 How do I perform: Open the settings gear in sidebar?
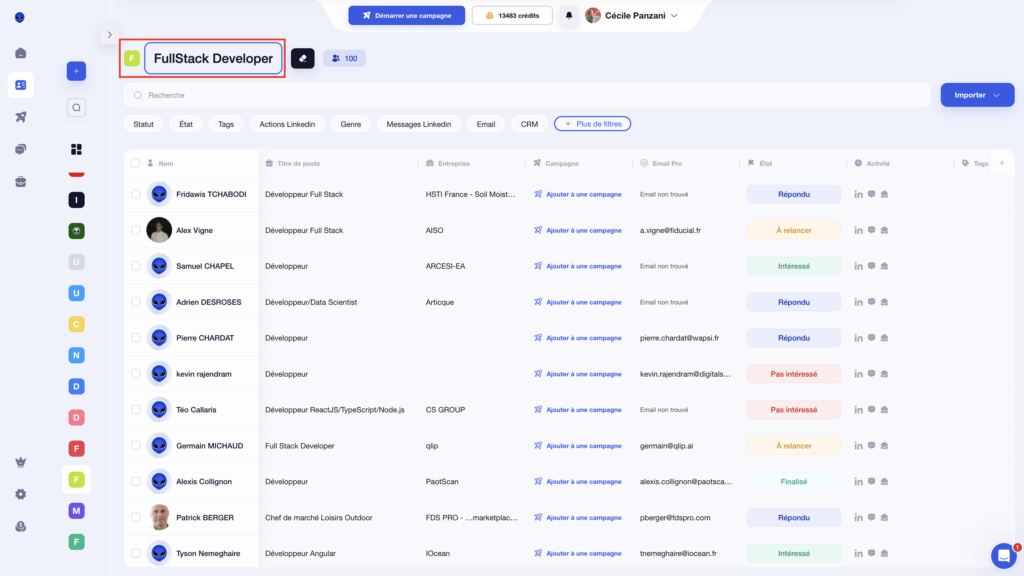pyautogui.click(x=20, y=494)
